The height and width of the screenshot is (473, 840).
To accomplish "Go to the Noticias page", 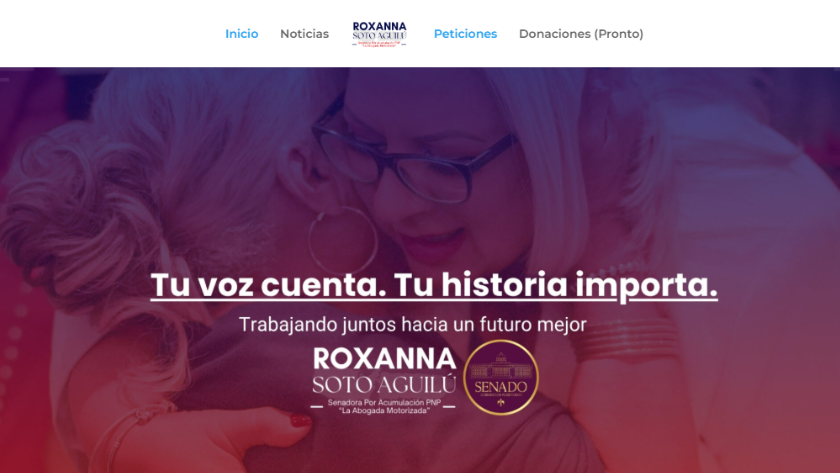I will coord(304,34).
